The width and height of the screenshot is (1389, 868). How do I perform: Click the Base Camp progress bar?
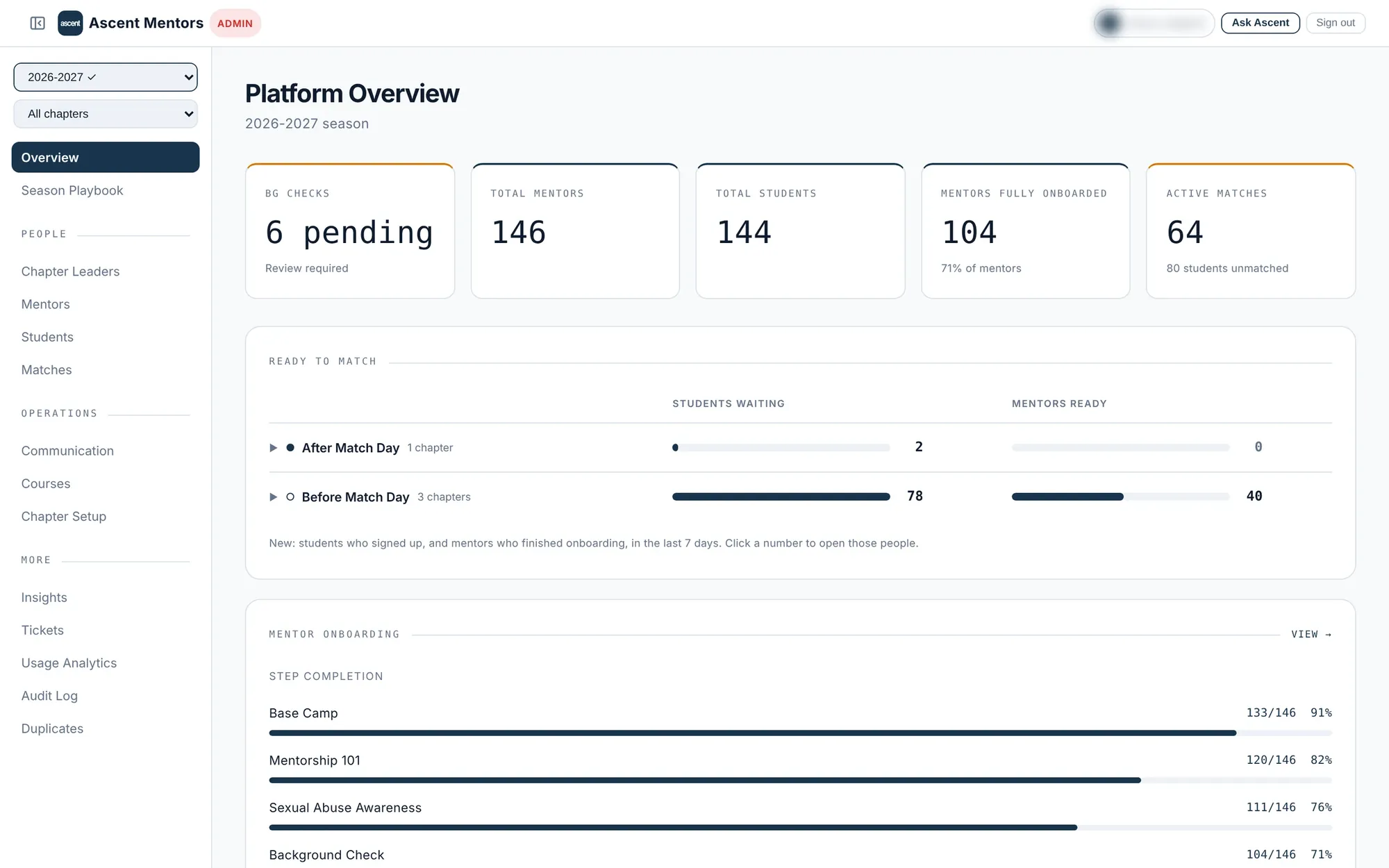(x=800, y=733)
